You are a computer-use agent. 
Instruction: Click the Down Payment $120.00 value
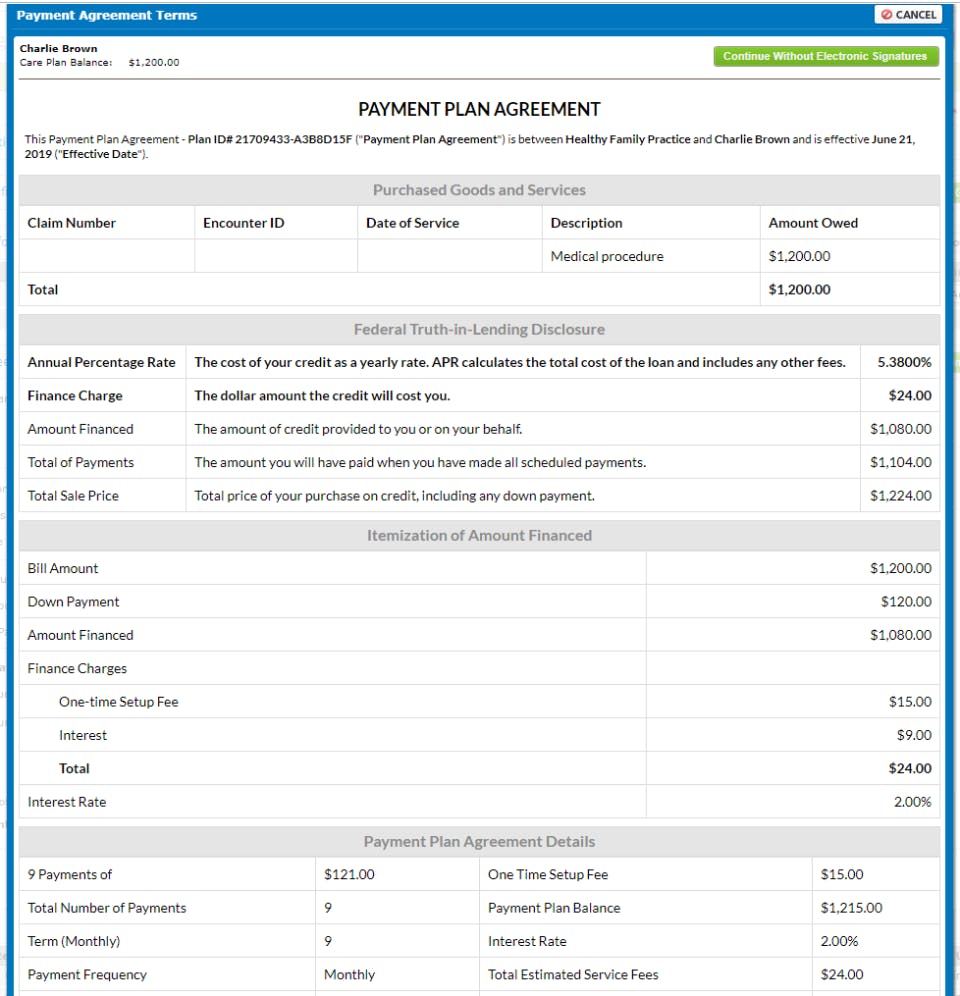point(906,602)
